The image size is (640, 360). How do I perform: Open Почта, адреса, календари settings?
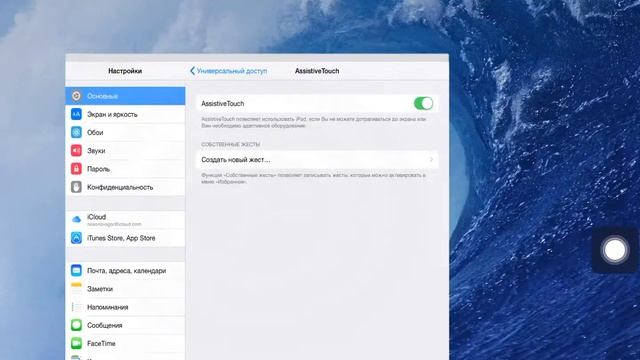pyautogui.click(x=125, y=271)
